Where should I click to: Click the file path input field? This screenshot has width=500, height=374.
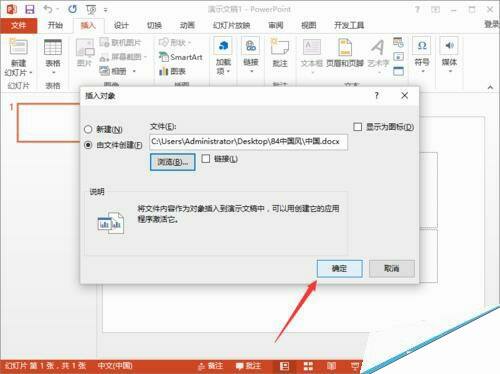click(x=248, y=142)
